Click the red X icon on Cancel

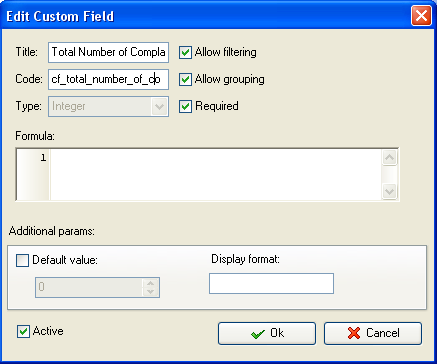(x=354, y=333)
